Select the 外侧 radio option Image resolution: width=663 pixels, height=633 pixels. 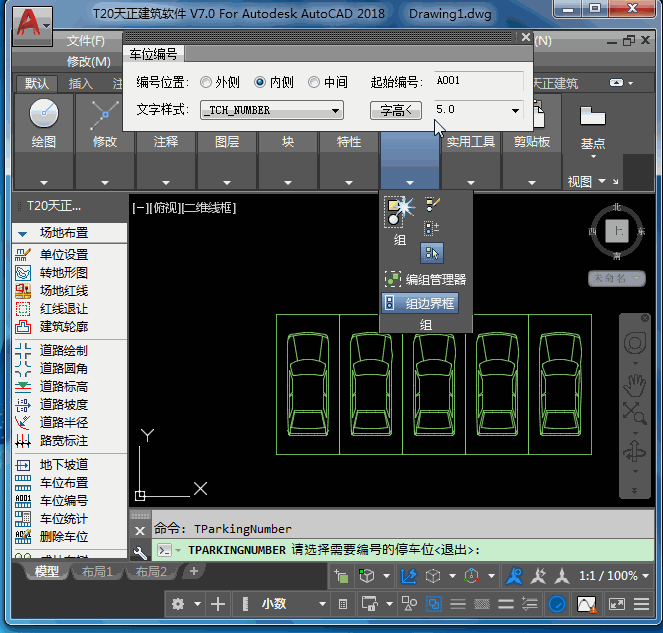tap(206, 82)
